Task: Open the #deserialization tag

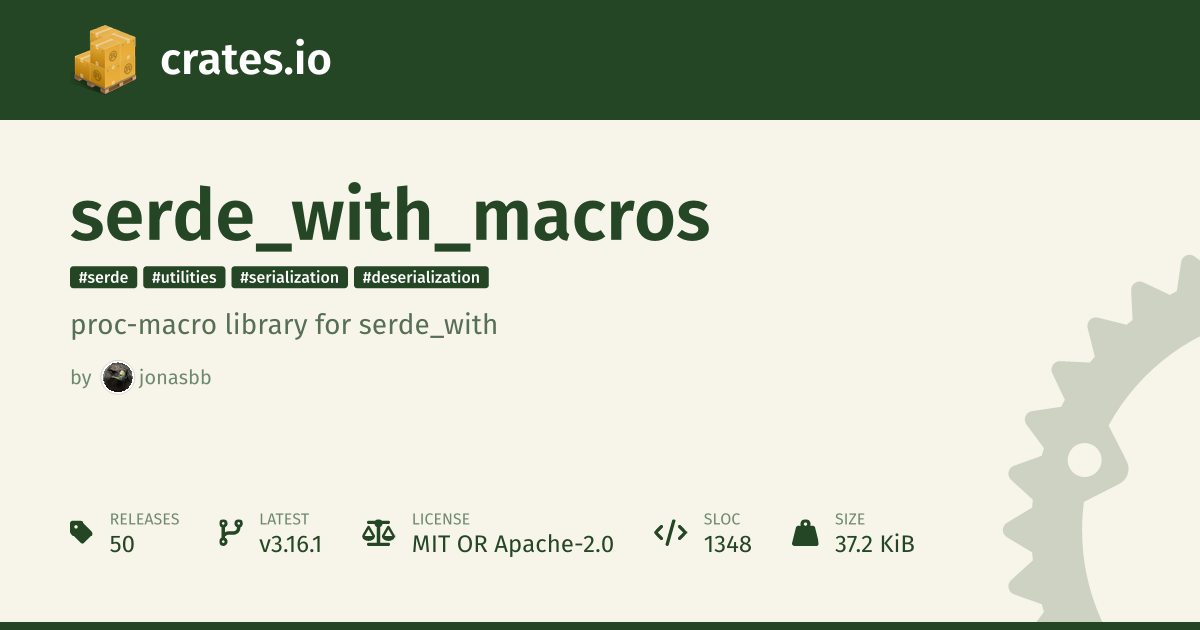Action: pos(421,277)
